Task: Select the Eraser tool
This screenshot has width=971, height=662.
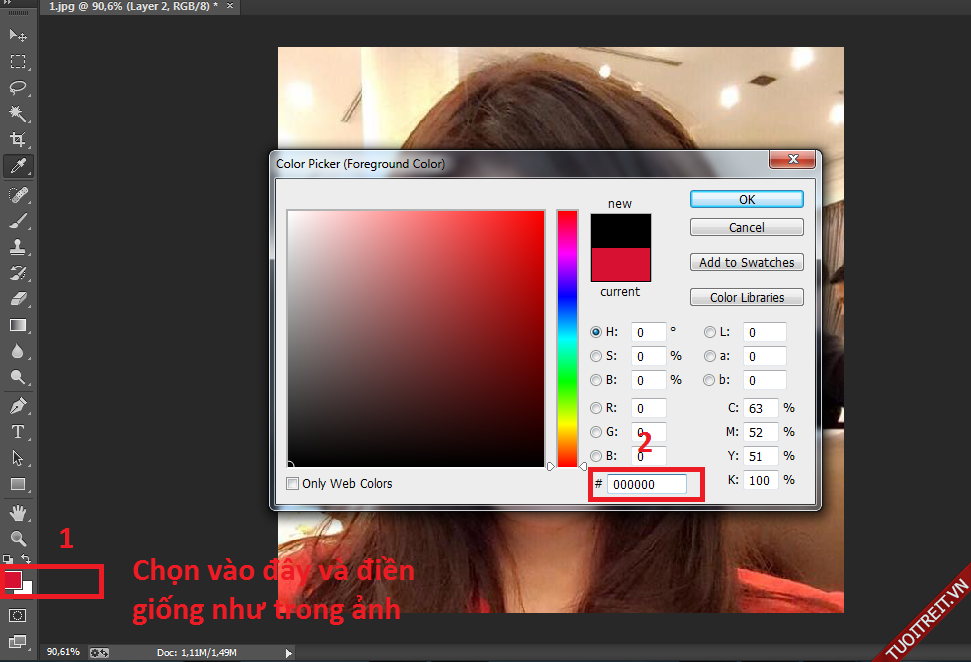Action: (x=18, y=298)
